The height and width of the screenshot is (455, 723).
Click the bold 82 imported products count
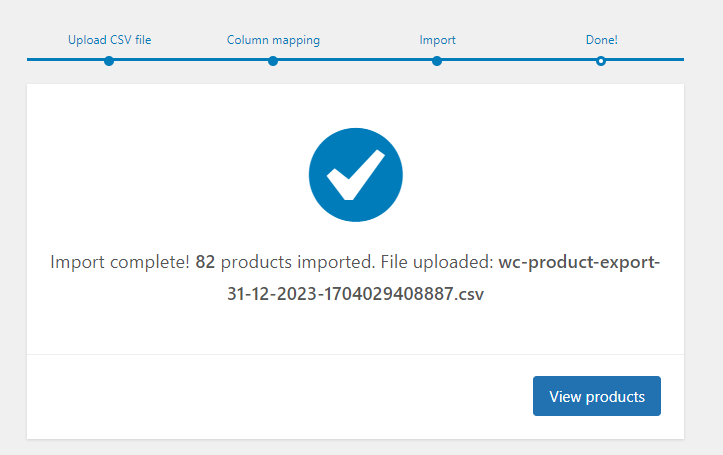[x=205, y=262]
